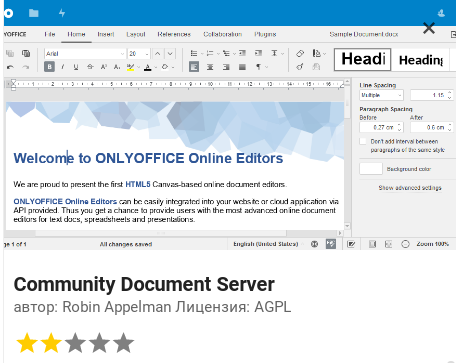Viewport: 456px width, 363px height.
Task: Click the clear style eraser icon
Action: (300, 53)
